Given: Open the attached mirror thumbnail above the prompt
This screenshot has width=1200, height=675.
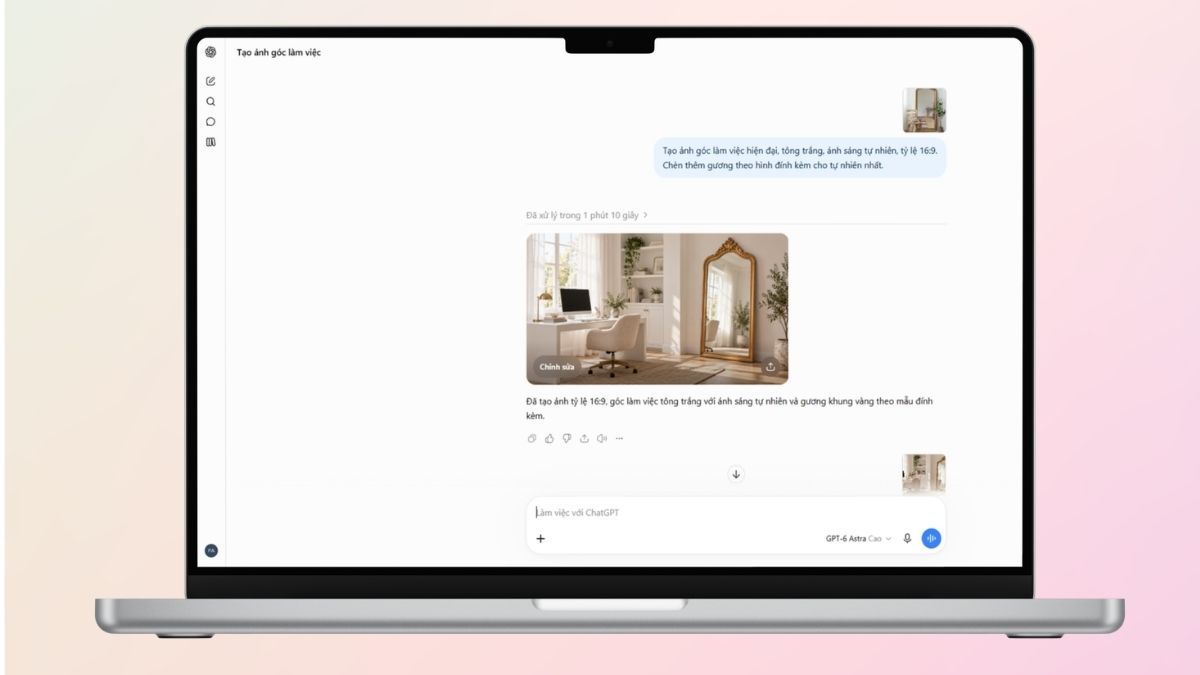Looking at the screenshot, I should 924,110.
